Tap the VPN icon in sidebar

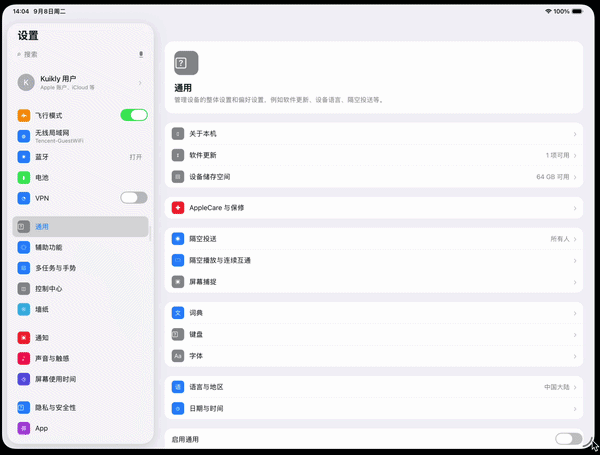point(24,198)
